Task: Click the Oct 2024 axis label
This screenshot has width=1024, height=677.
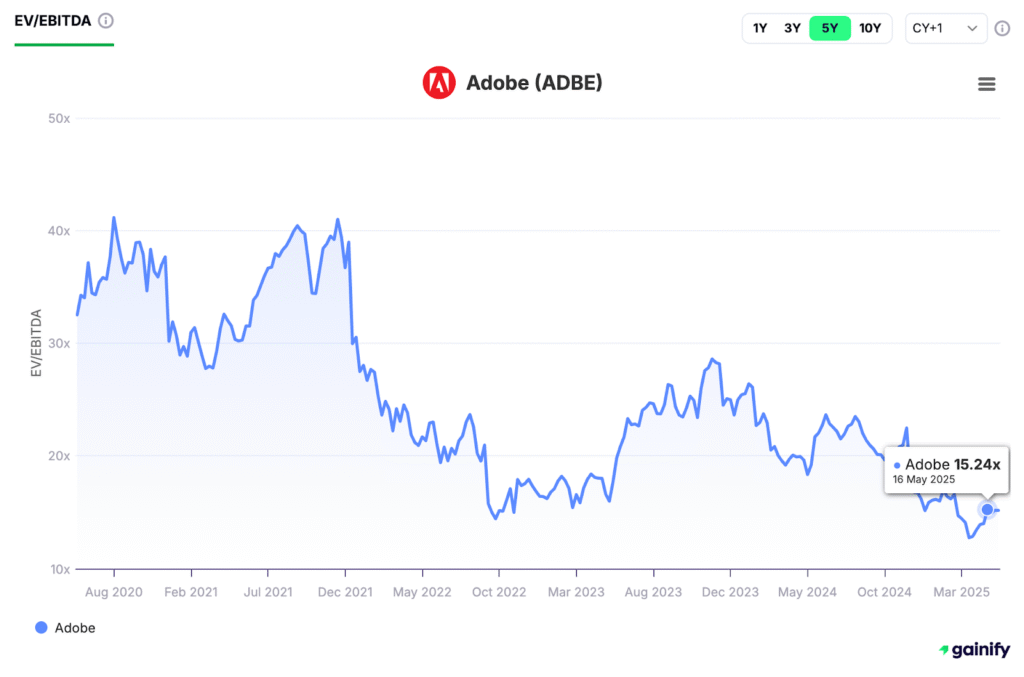Action: pos(884,592)
